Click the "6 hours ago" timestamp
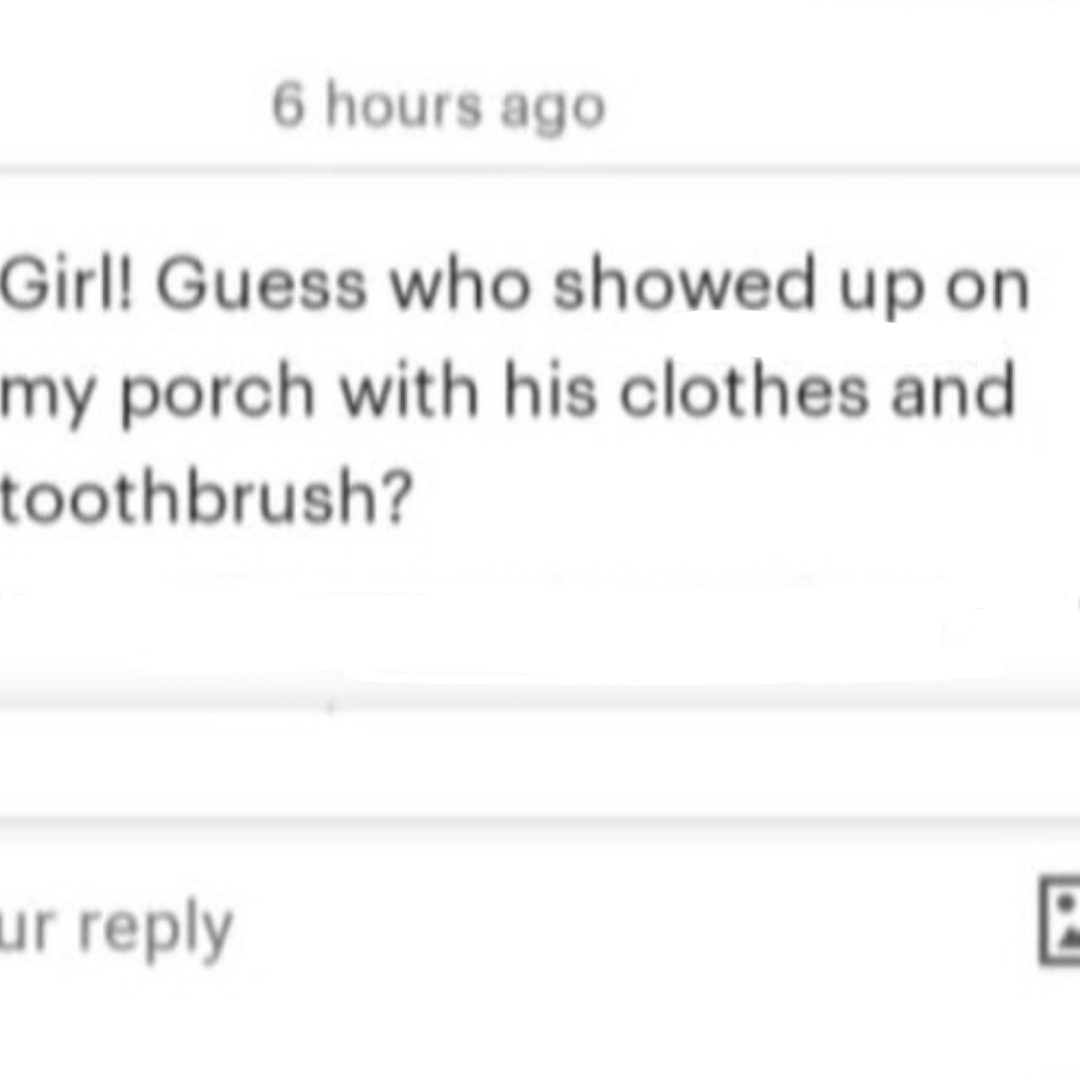This screenshot has height=1080, width=1080. pyautogui.click(x=438, y=106)
